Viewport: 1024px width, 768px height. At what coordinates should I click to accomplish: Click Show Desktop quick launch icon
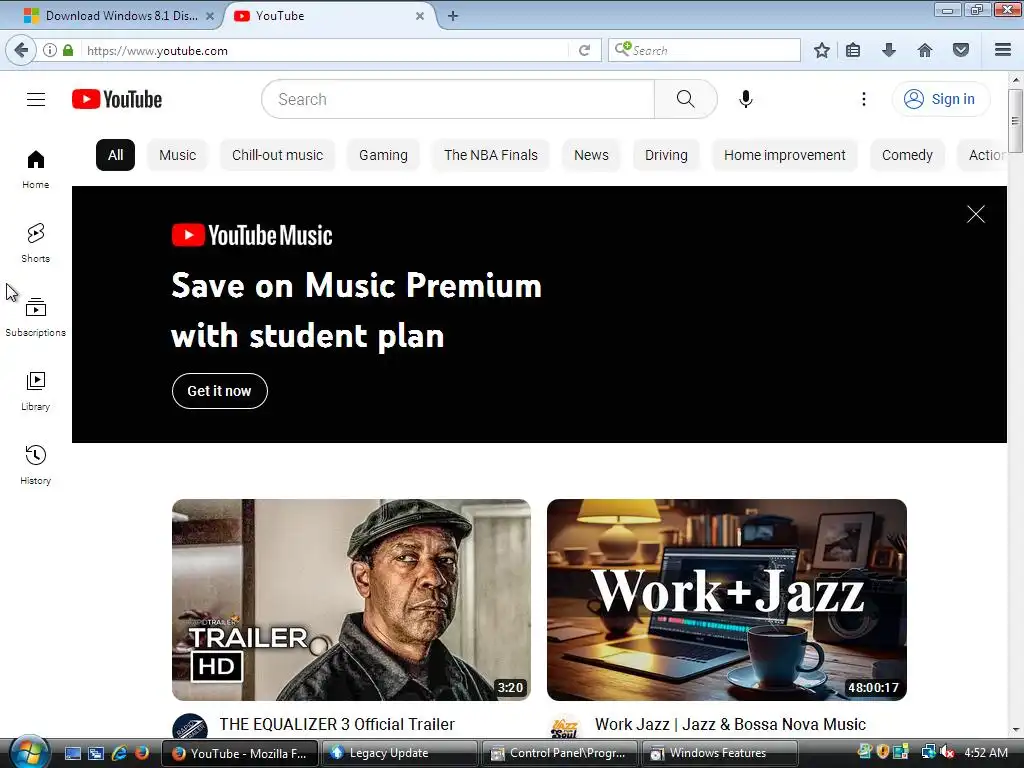click(72, 753)
